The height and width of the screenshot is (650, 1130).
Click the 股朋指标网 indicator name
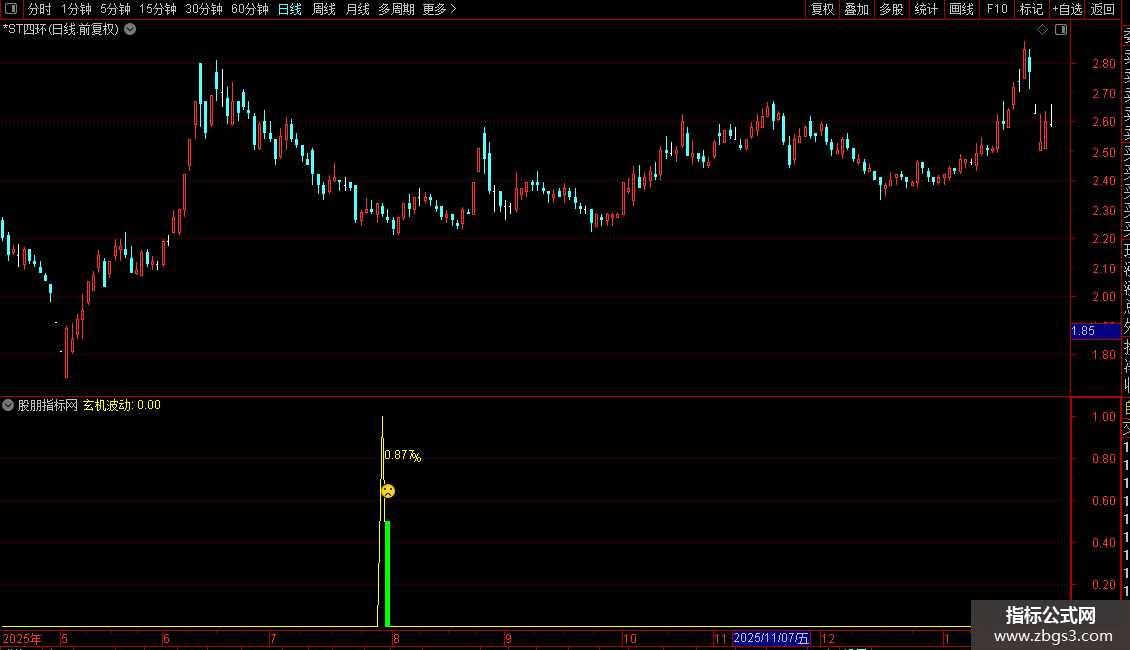tap(48, 405)
